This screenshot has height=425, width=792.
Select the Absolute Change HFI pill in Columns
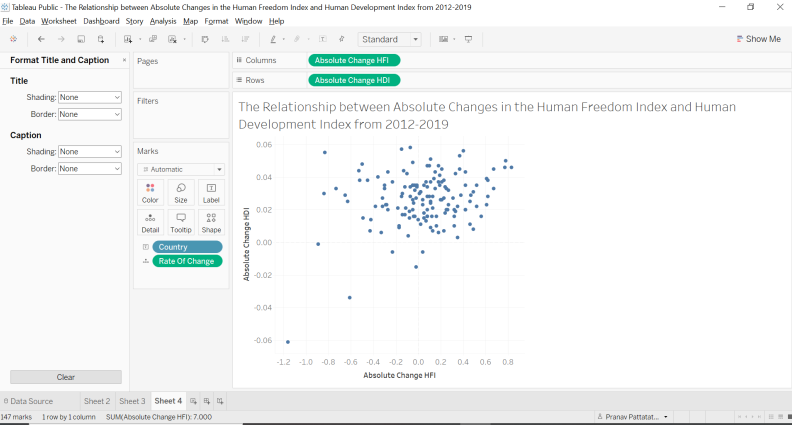354,60
